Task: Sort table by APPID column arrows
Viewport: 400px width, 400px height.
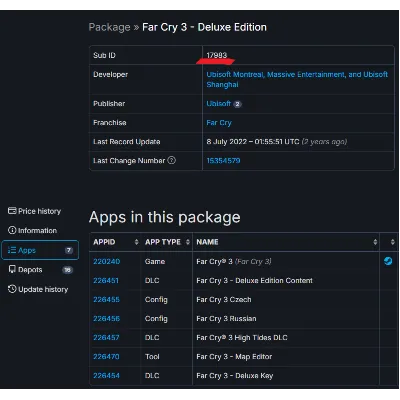Action: click(x=136, y=242)
